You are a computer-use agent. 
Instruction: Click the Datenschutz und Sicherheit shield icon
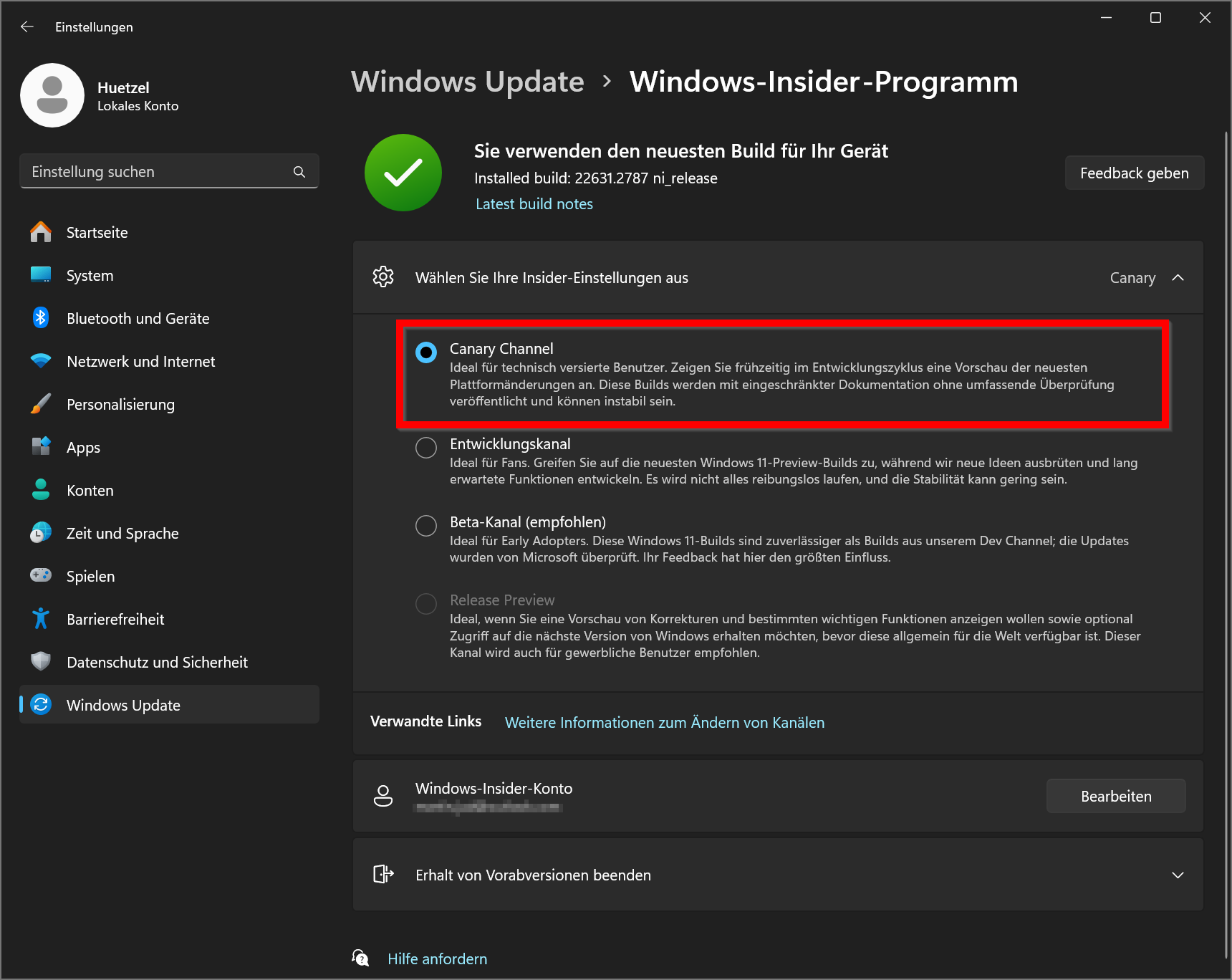point(41,661)
